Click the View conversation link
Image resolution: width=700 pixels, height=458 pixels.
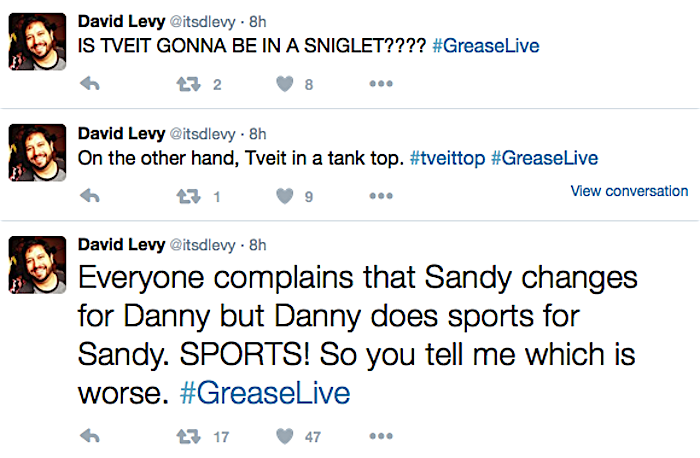point(628,191)
